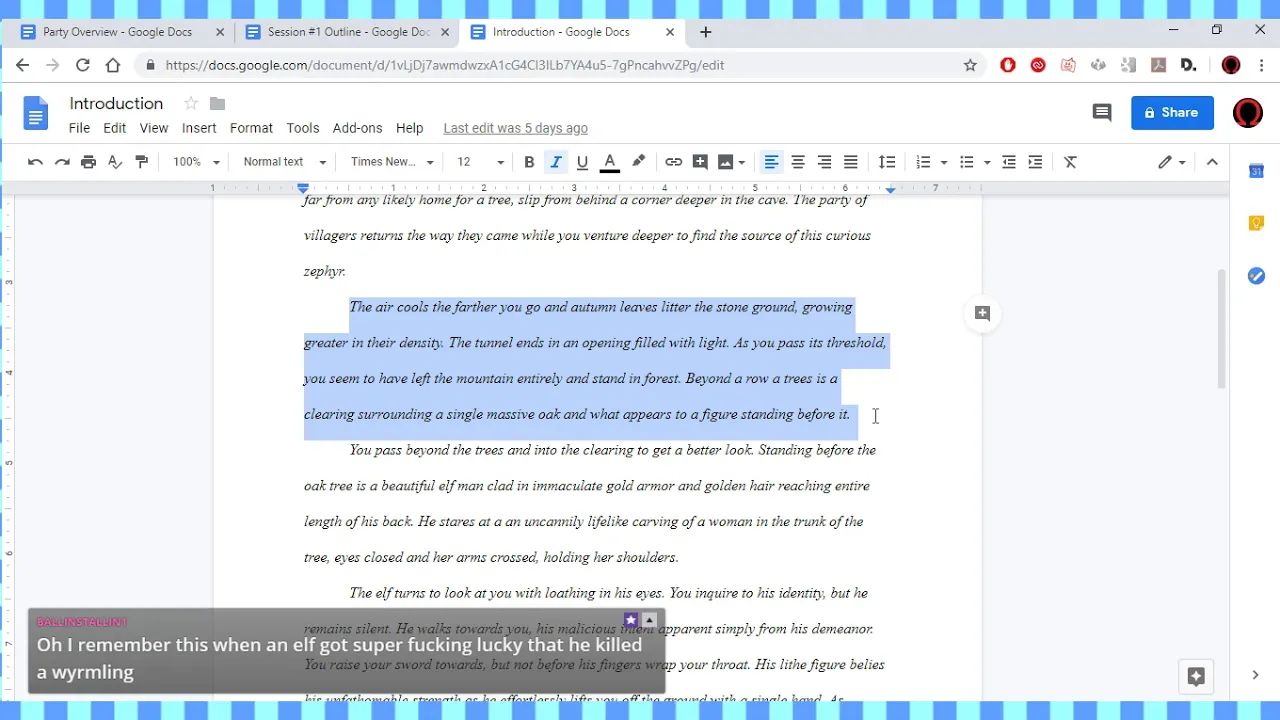Reload the page in the browser
The height and width of the screenshot is (720, 1280).
(x=83, y=65)
